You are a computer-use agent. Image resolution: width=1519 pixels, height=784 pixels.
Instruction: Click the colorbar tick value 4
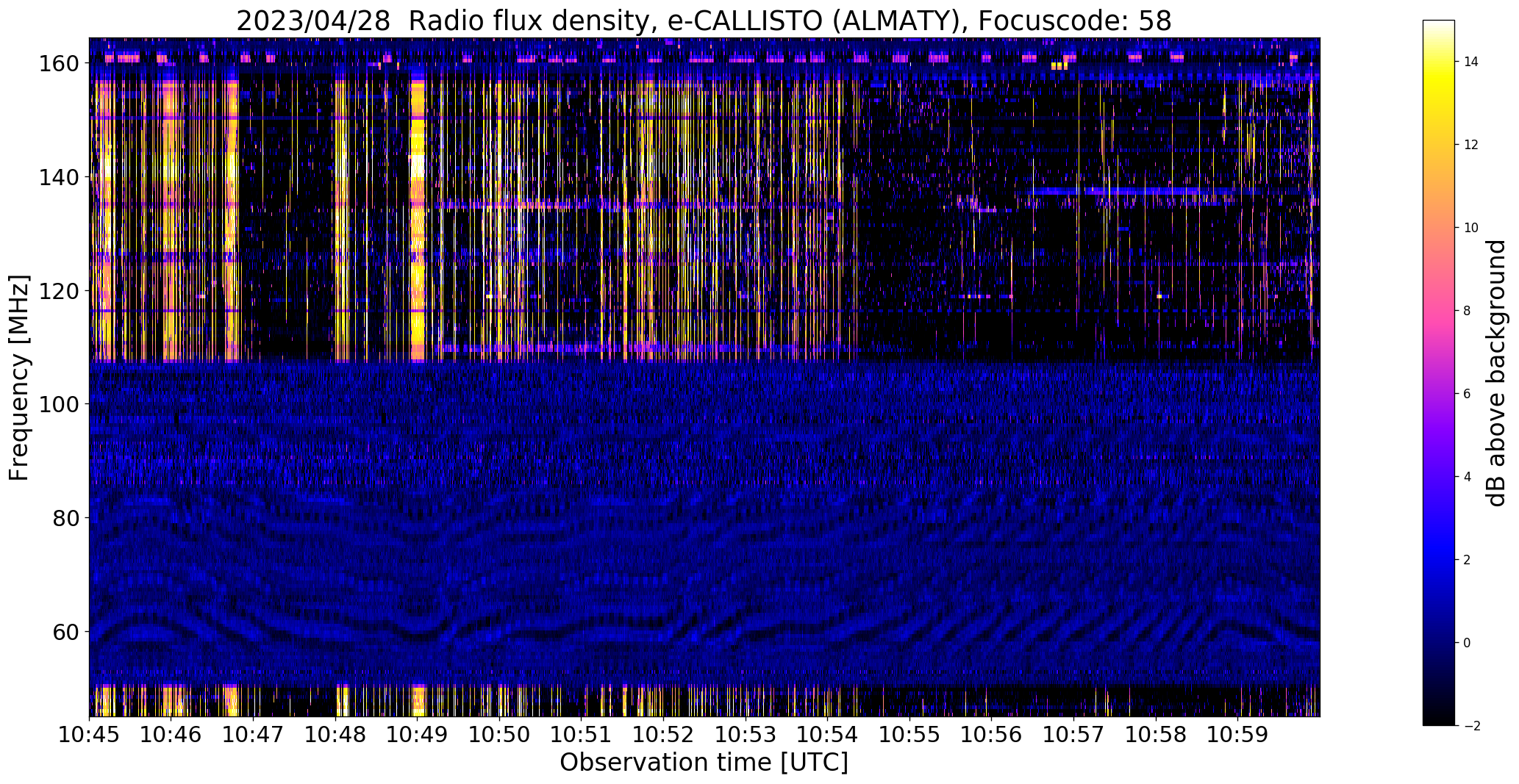(1468, 477)
